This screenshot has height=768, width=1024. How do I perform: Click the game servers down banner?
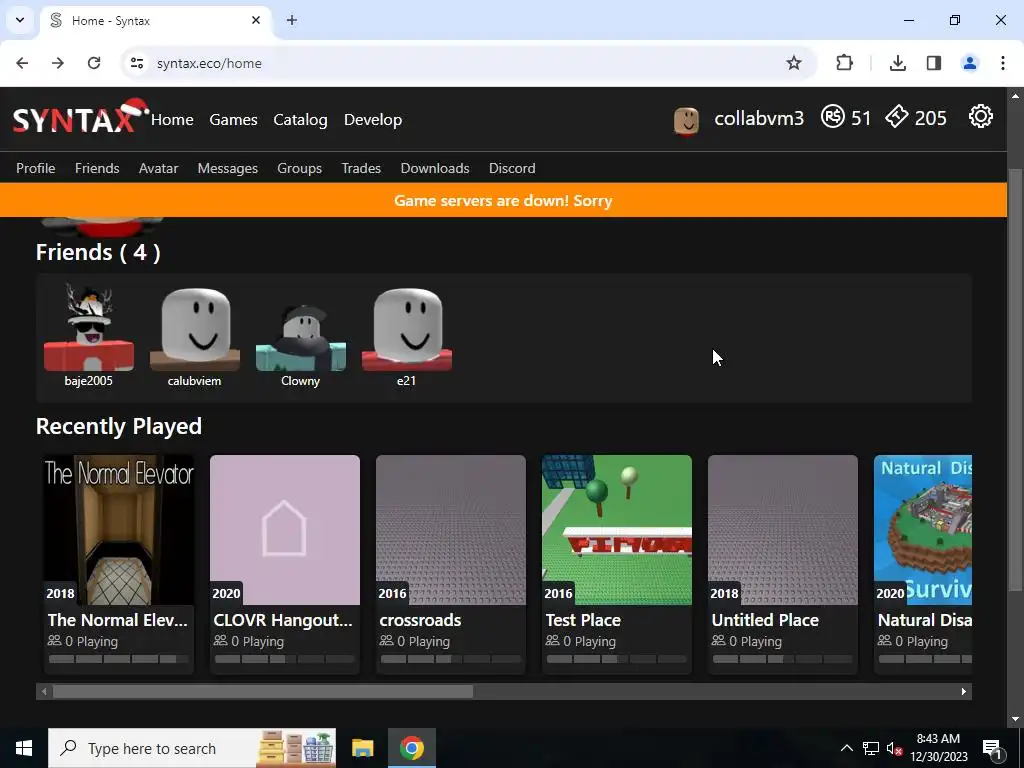tap(503, 200)
